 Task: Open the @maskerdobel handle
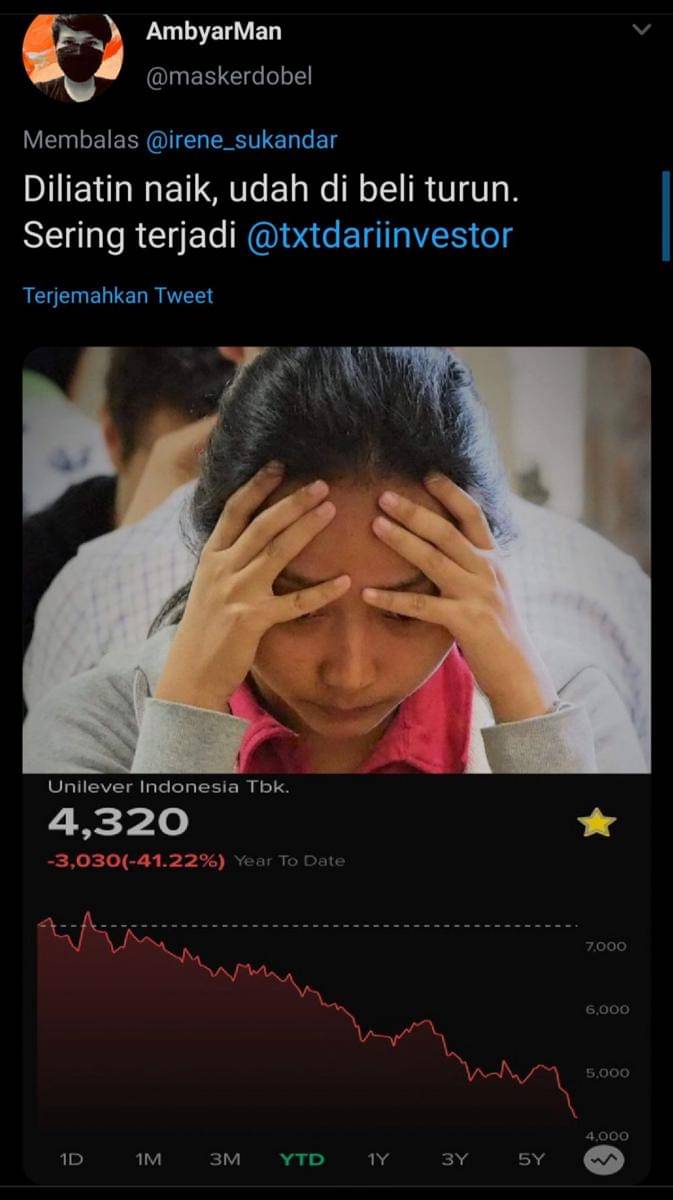230,76
